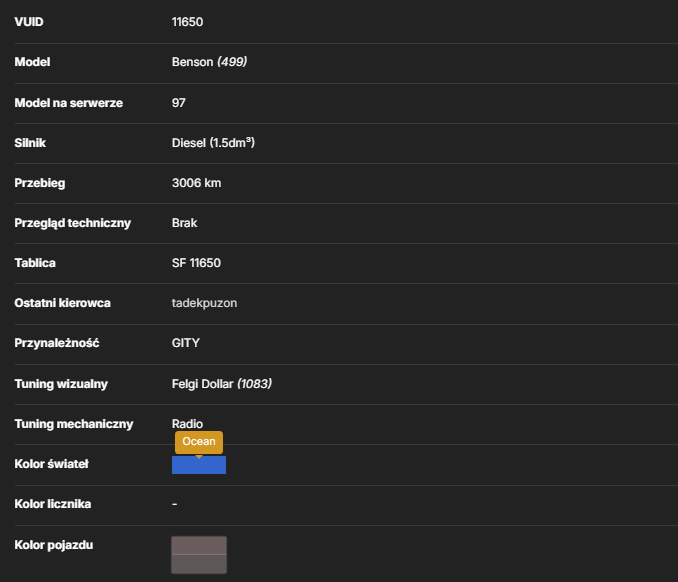This screenshot has height=582, width=678.
Task: Click the Tuning mechaniczny label
Action: (x=74, y=424)
